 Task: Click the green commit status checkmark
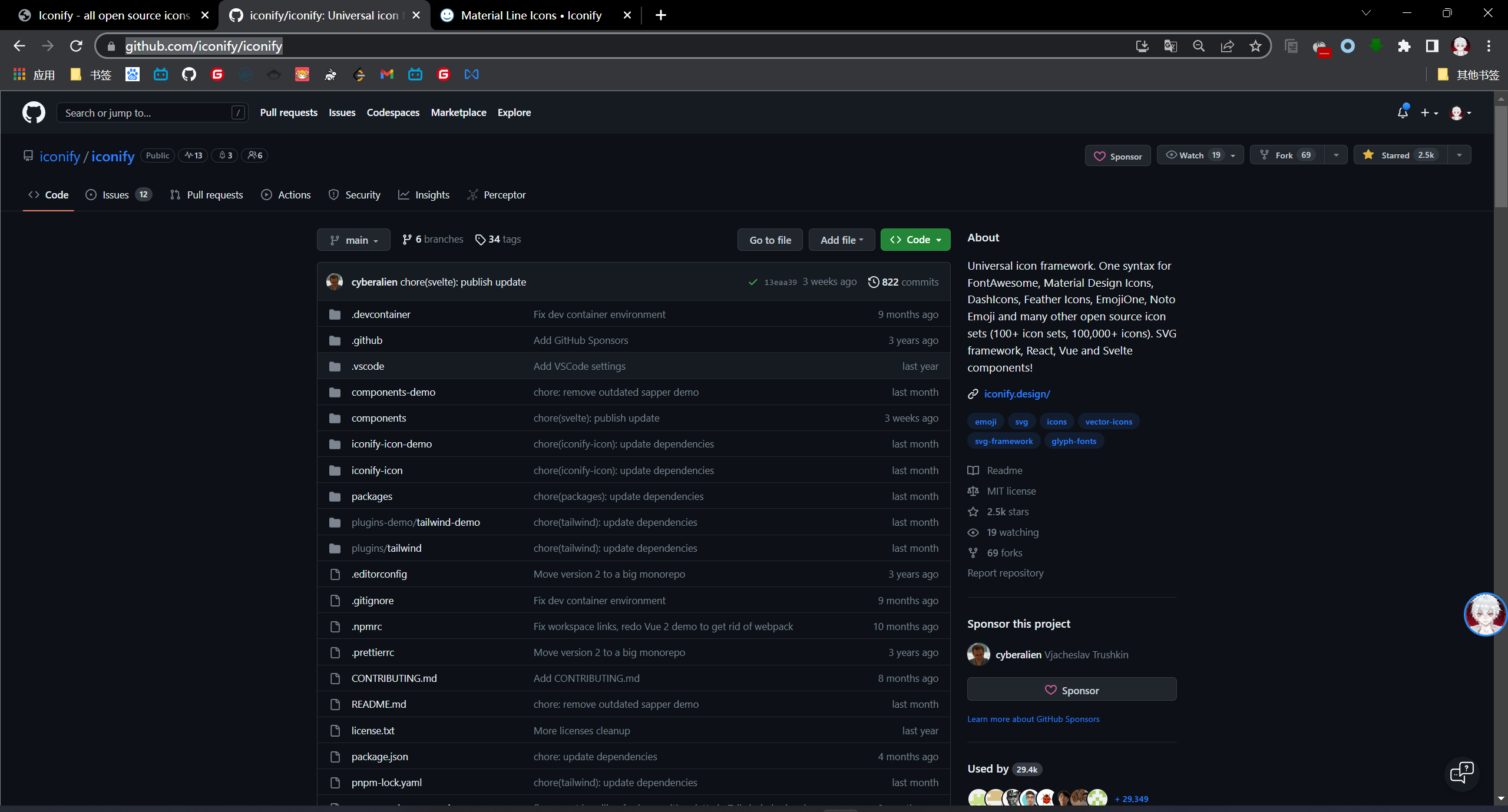752,282
